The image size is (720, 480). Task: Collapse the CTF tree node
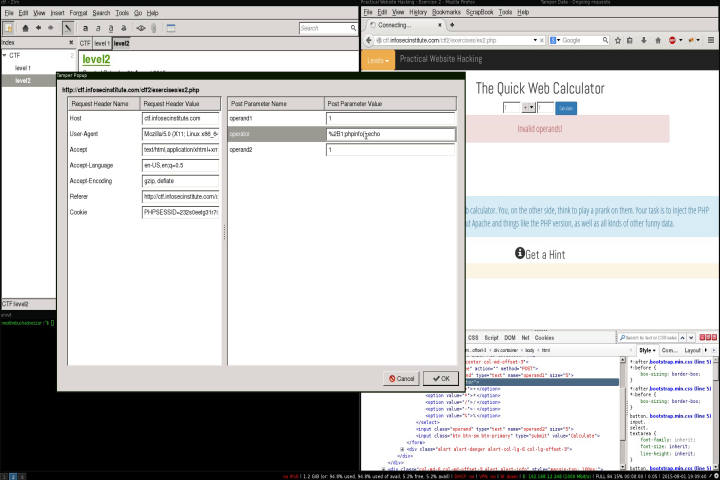[x=5, y=55]
